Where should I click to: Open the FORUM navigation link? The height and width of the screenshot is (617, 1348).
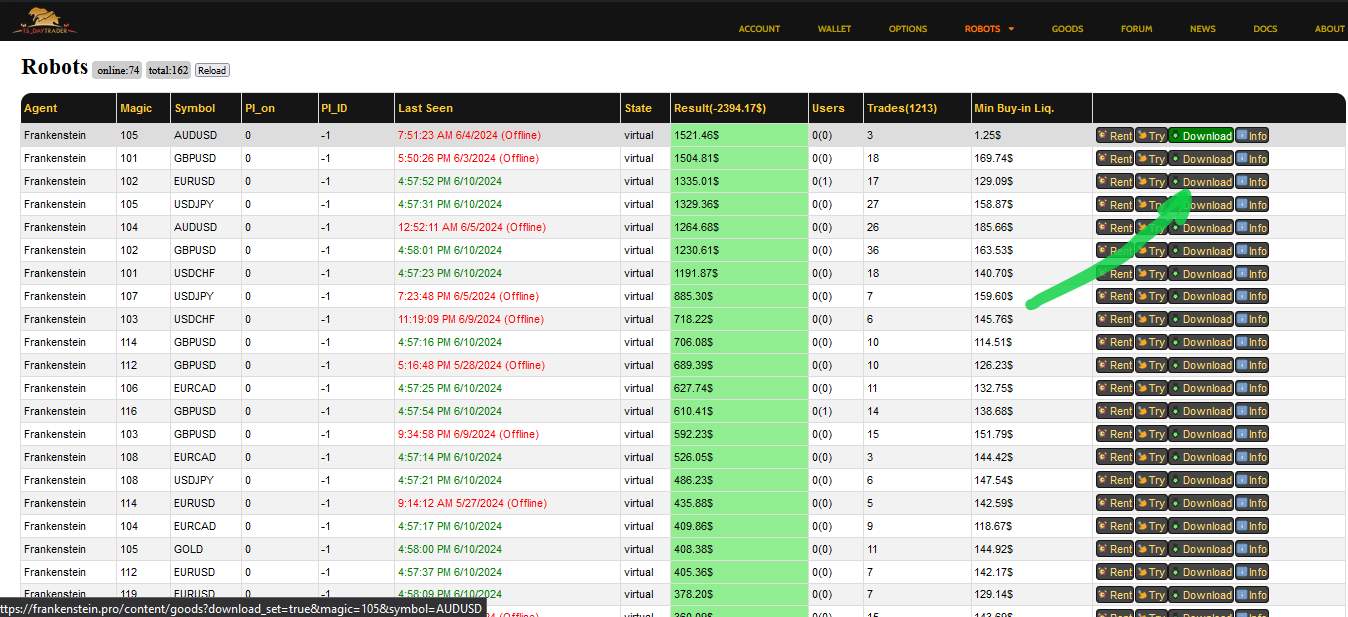click(x=1136, y=29)
